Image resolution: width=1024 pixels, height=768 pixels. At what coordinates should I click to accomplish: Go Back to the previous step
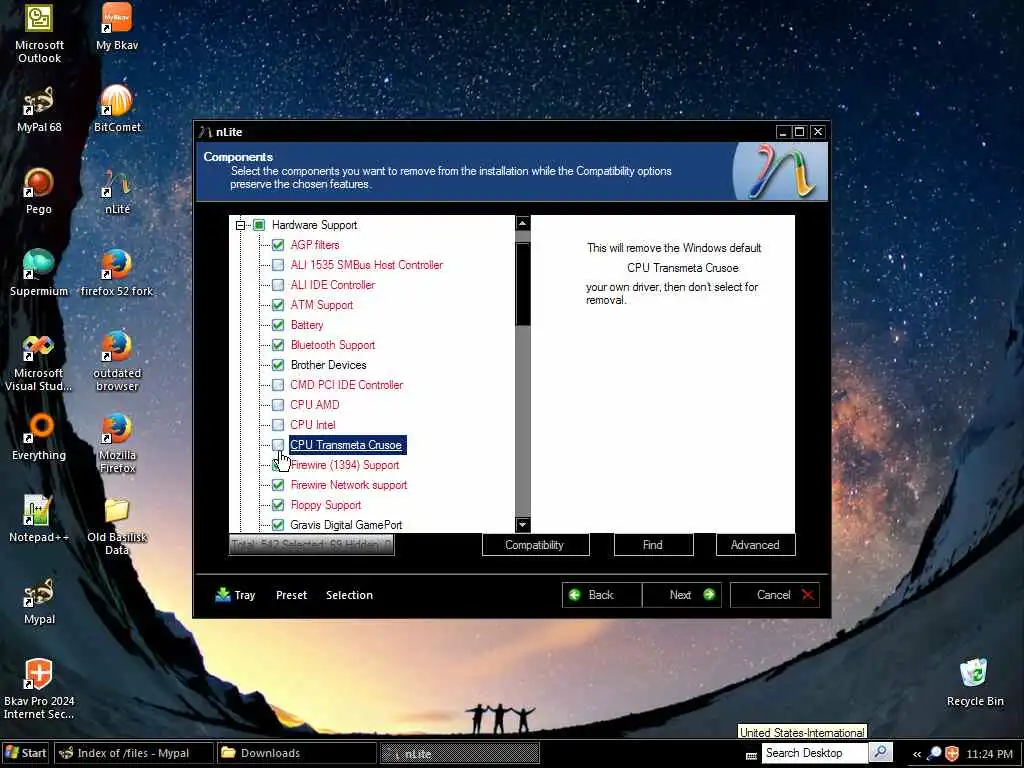(601, 595)
